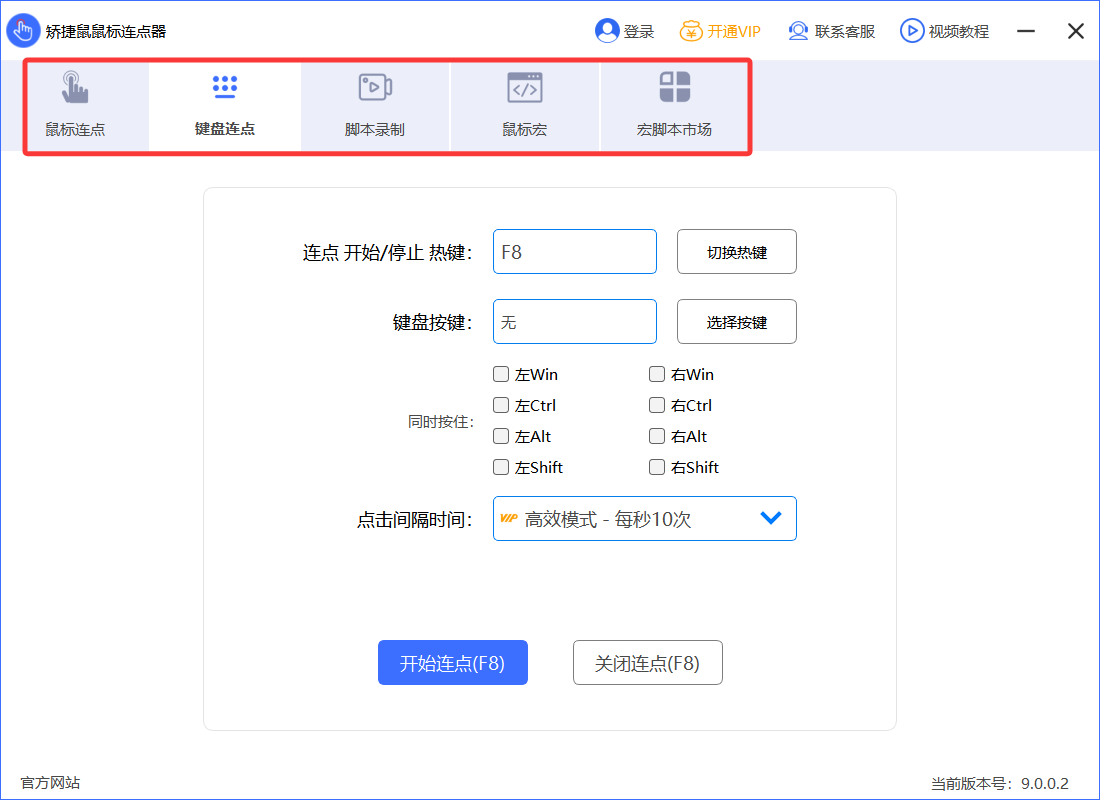Click the 关闭连点(F8) button
The height and width of the screenshot is (800, 1100).
[648, 662]
